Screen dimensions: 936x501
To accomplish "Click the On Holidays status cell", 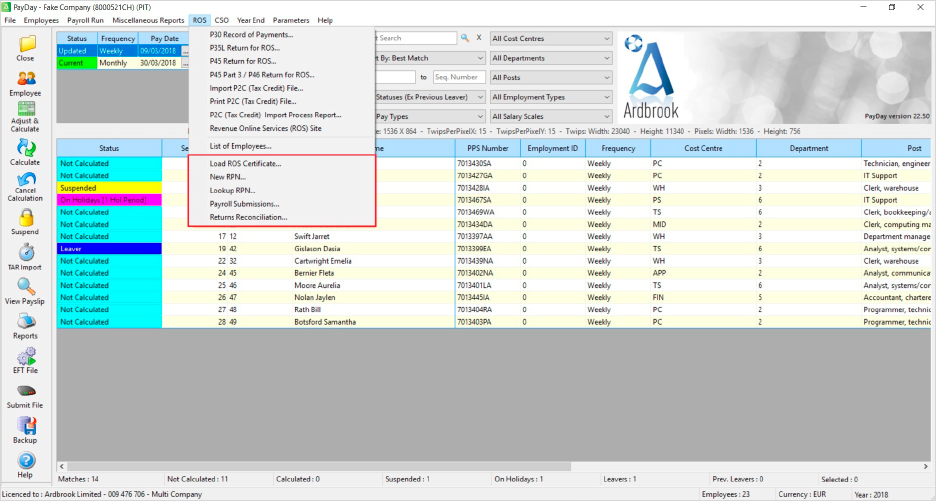I will 109,200.
